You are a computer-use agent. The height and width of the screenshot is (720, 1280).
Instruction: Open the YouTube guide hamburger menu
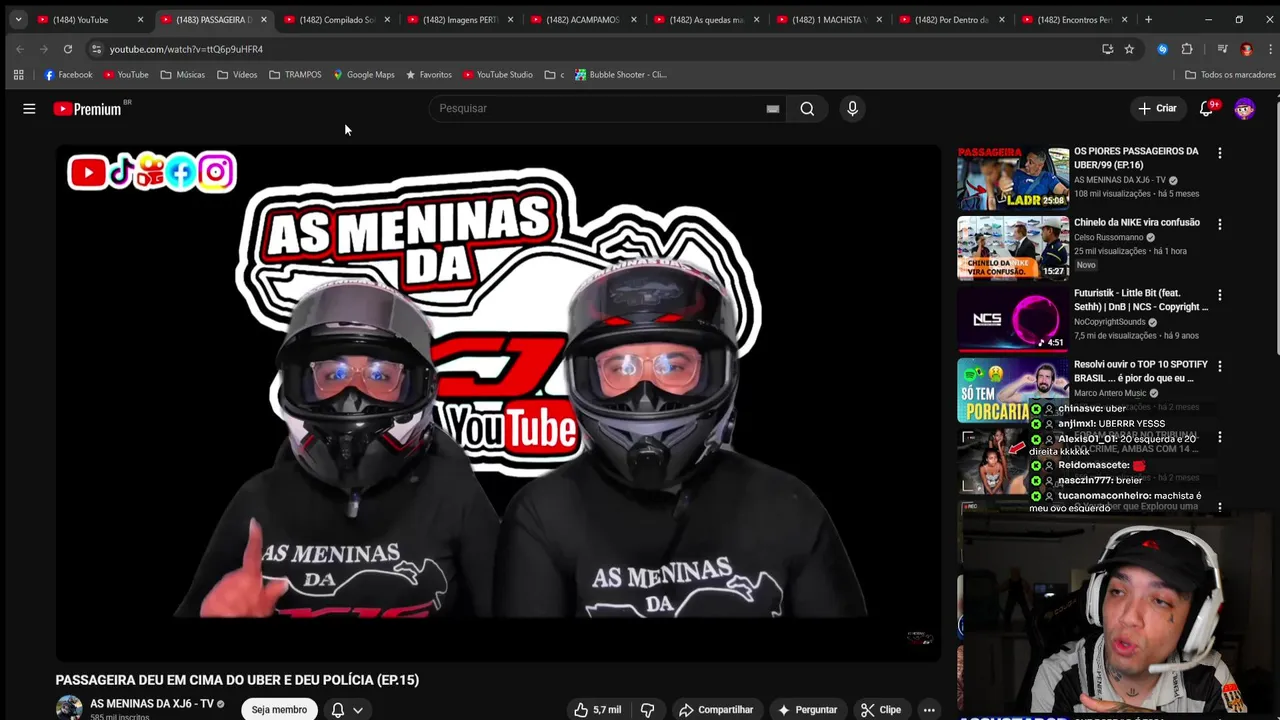point(29,108)
